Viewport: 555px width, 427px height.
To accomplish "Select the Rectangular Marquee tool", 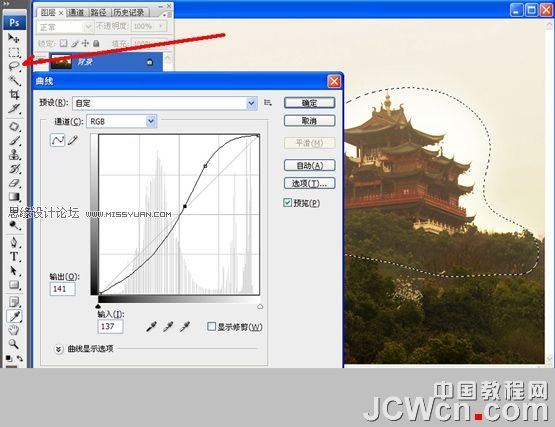I will tap(14, 52).
